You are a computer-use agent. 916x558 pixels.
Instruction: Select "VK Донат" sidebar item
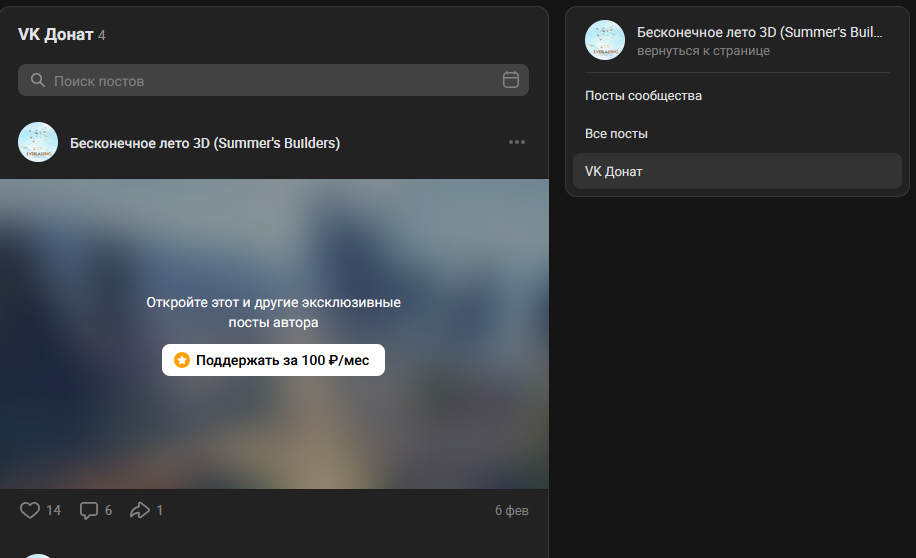tap(737, 171)
